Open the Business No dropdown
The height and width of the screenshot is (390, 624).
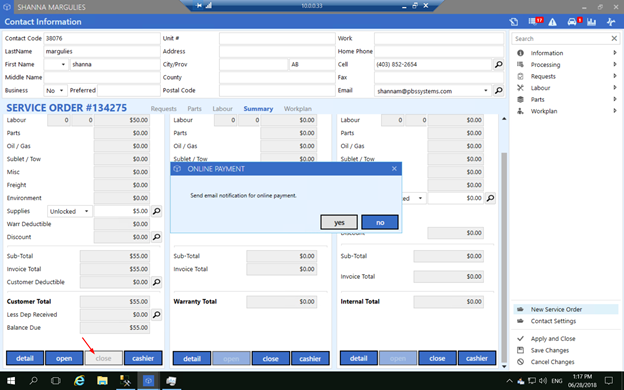(x=55, y=91)
